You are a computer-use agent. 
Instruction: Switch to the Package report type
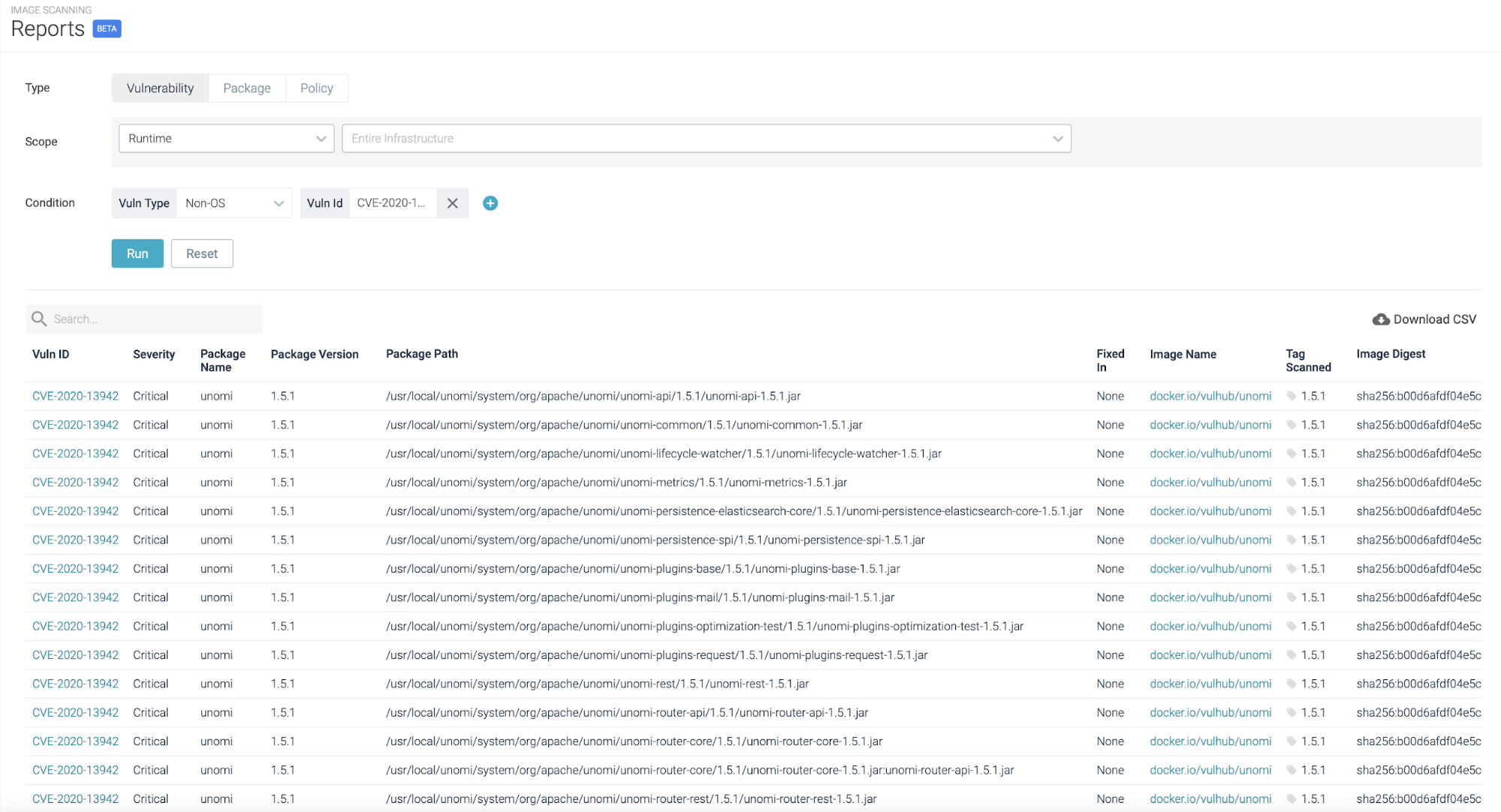pos(247,88)
